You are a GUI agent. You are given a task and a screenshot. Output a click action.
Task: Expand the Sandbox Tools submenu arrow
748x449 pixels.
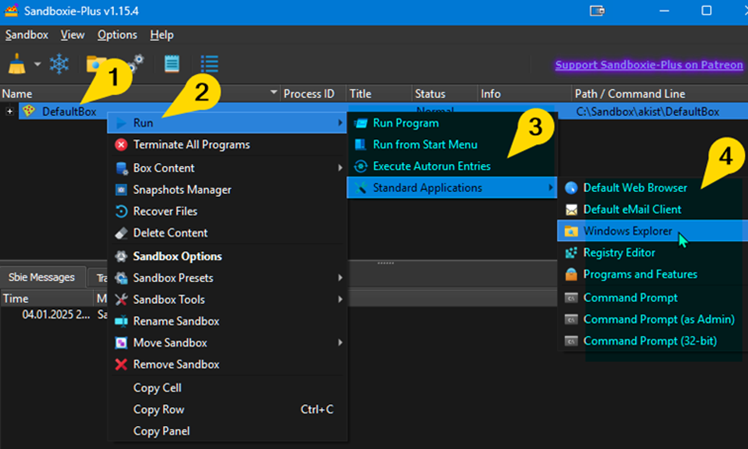point(340,299)
